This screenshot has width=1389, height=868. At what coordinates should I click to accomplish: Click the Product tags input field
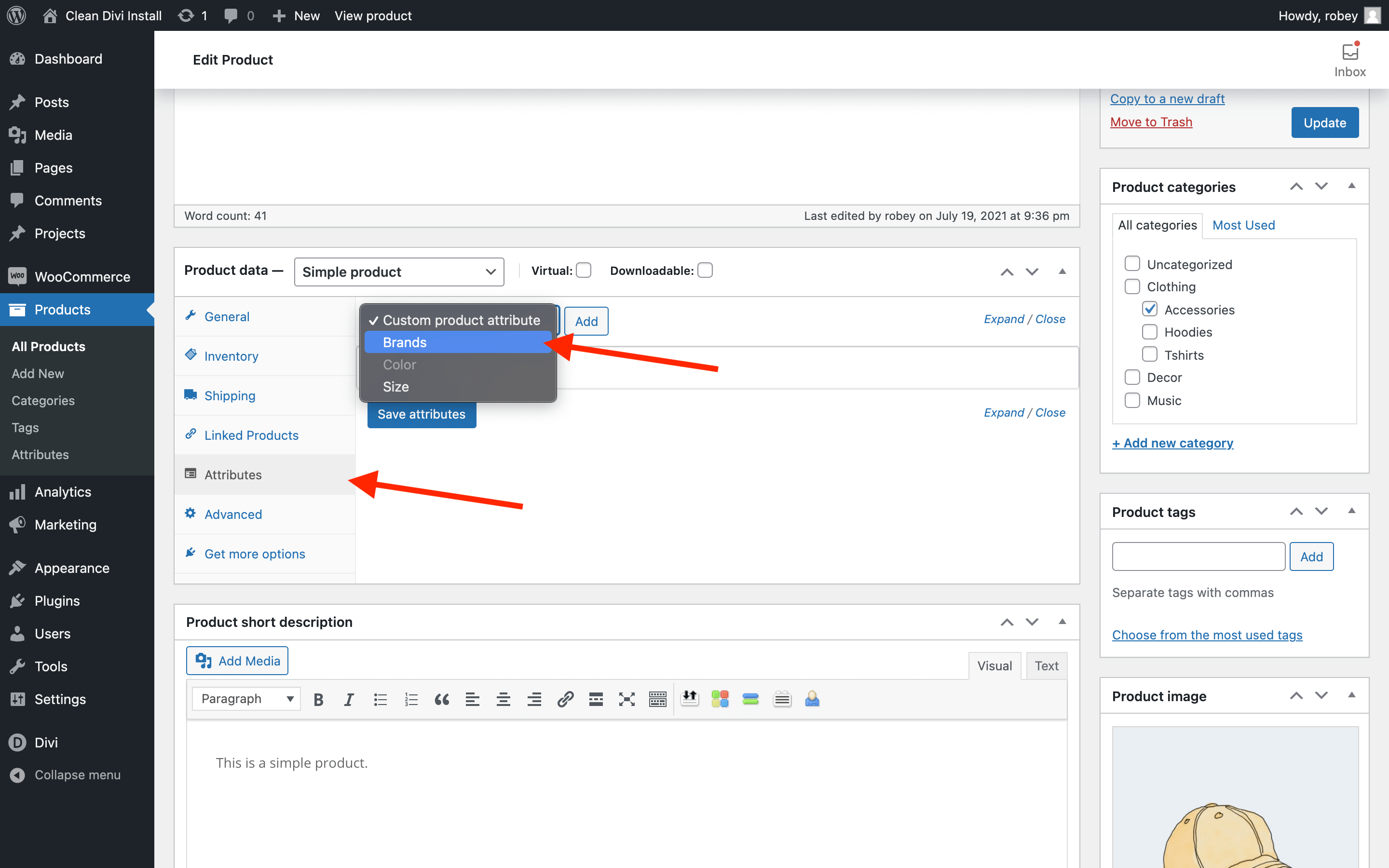tap(1198, 556)
